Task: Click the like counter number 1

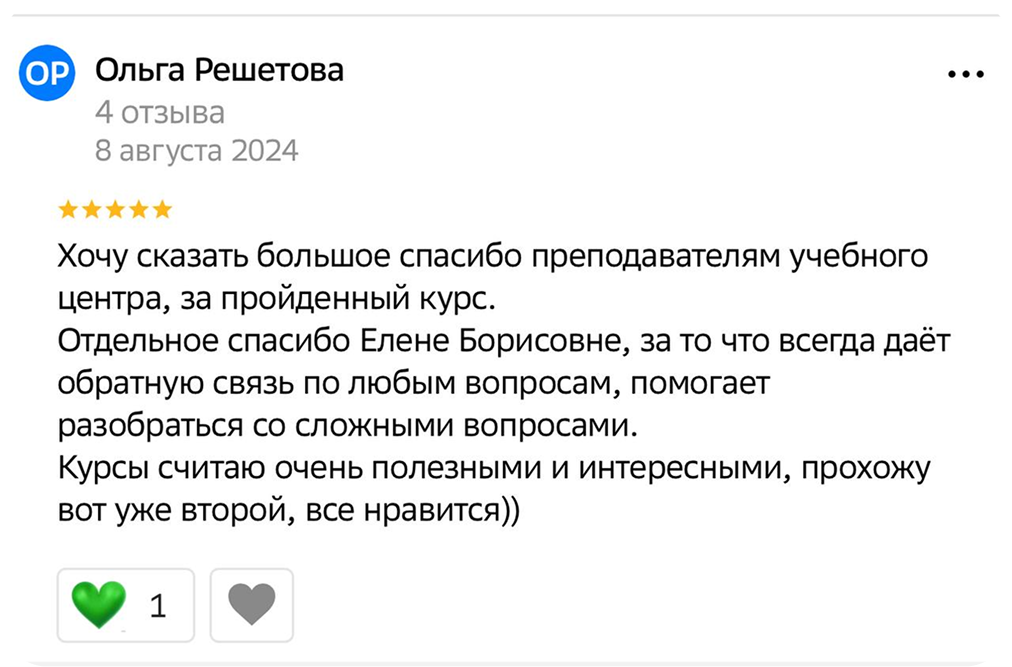Action: tap(157, 605)
